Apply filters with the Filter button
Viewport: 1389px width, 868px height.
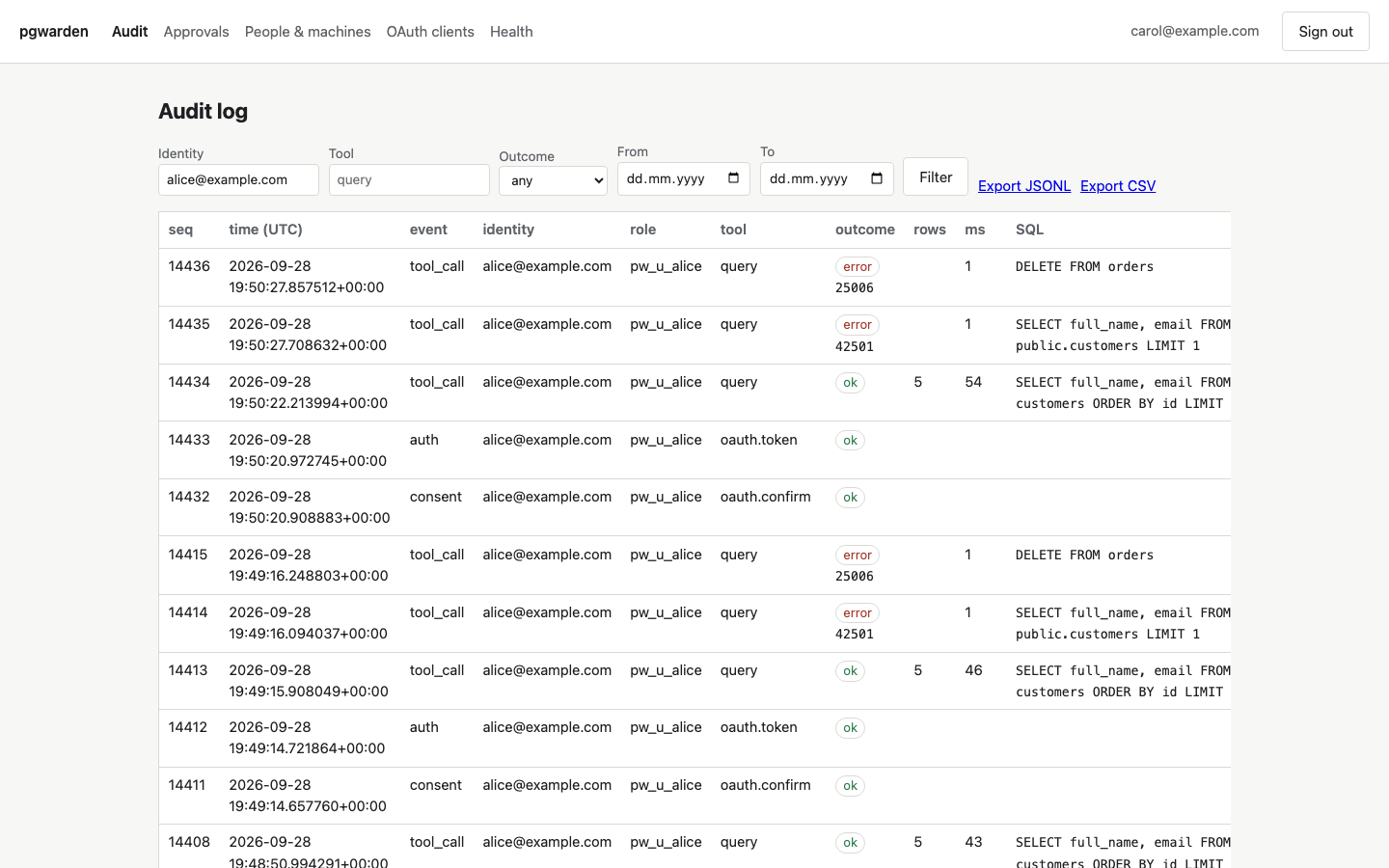click(936, 176)
